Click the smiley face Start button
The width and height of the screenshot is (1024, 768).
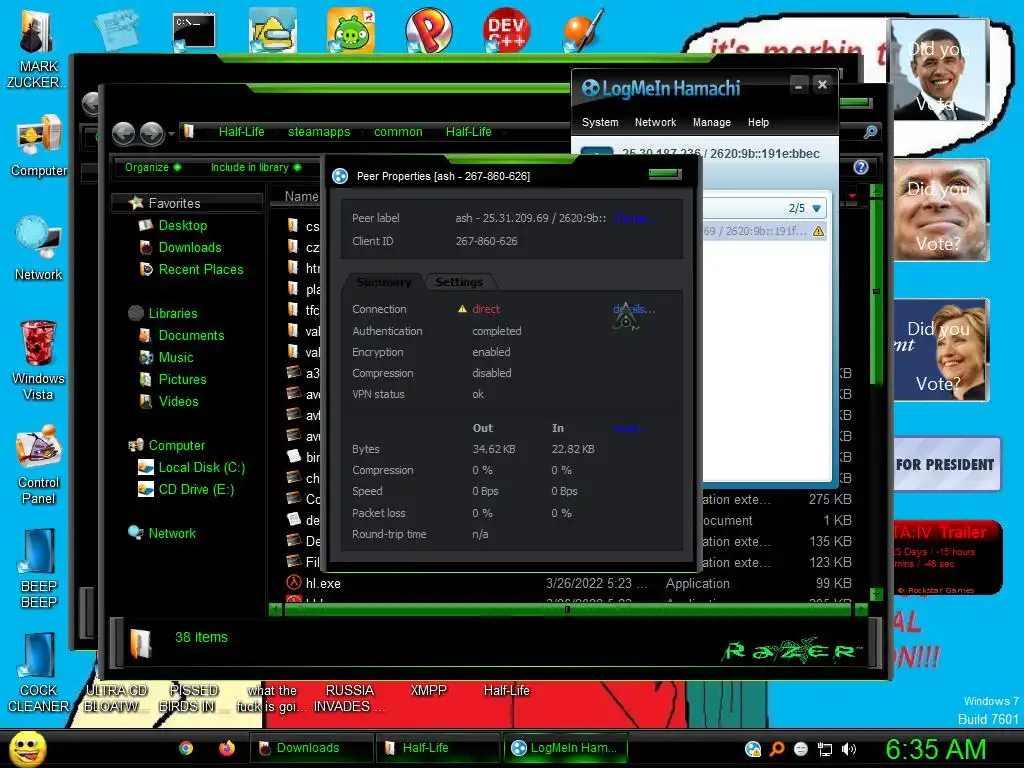pos(27,748)
